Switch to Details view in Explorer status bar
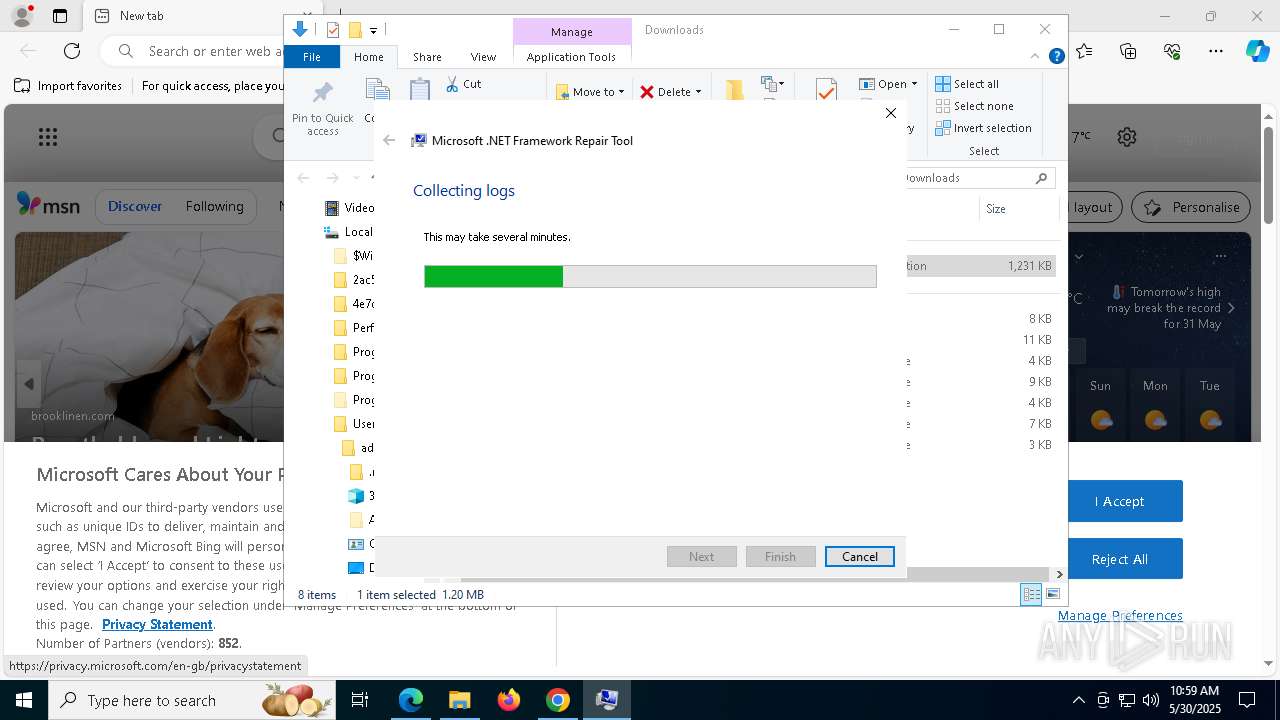 click(x=1030, y=595)
